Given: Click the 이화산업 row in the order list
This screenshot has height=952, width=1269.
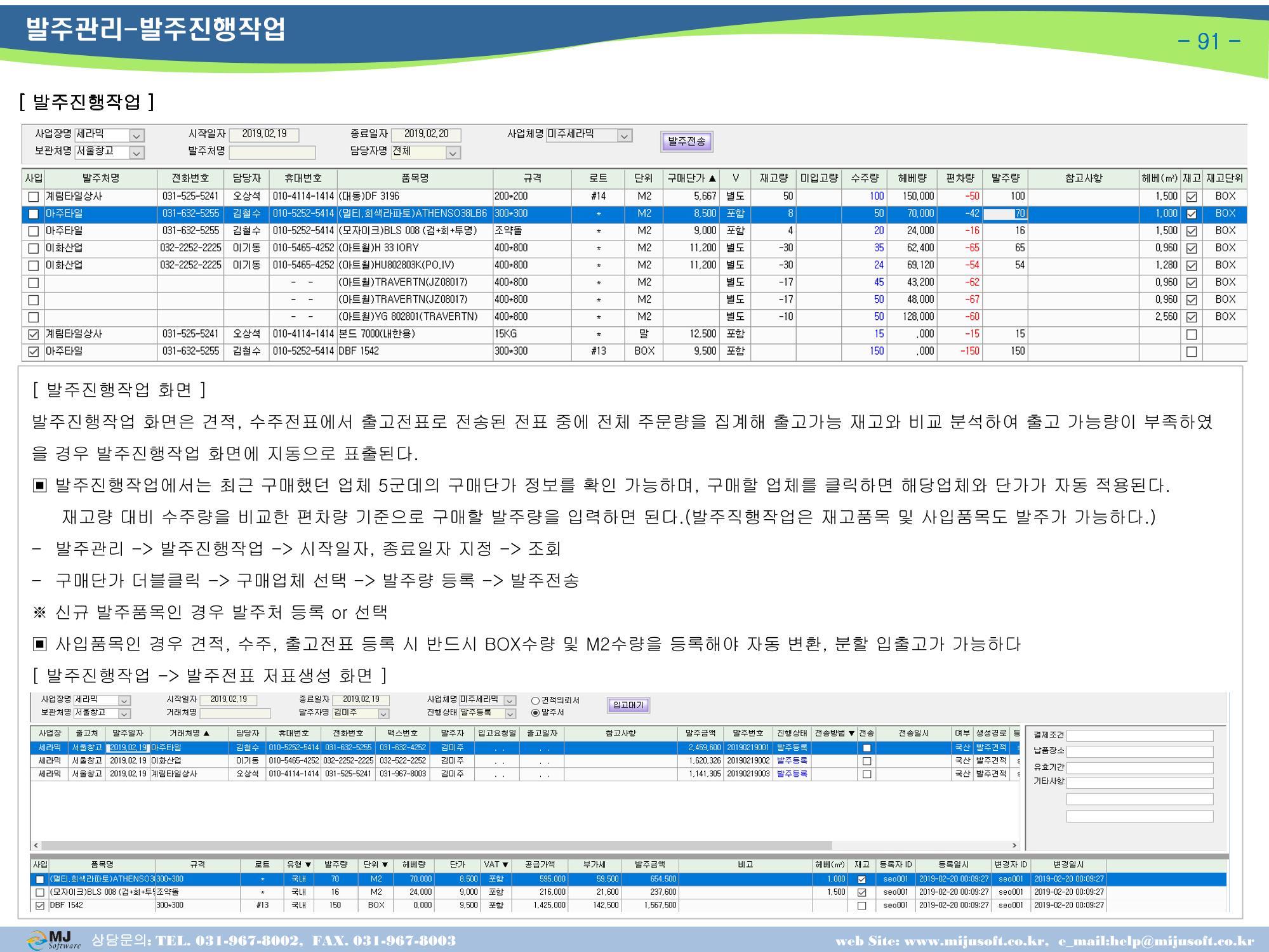Looking at the screenshot, I should [x=526, y=761].
